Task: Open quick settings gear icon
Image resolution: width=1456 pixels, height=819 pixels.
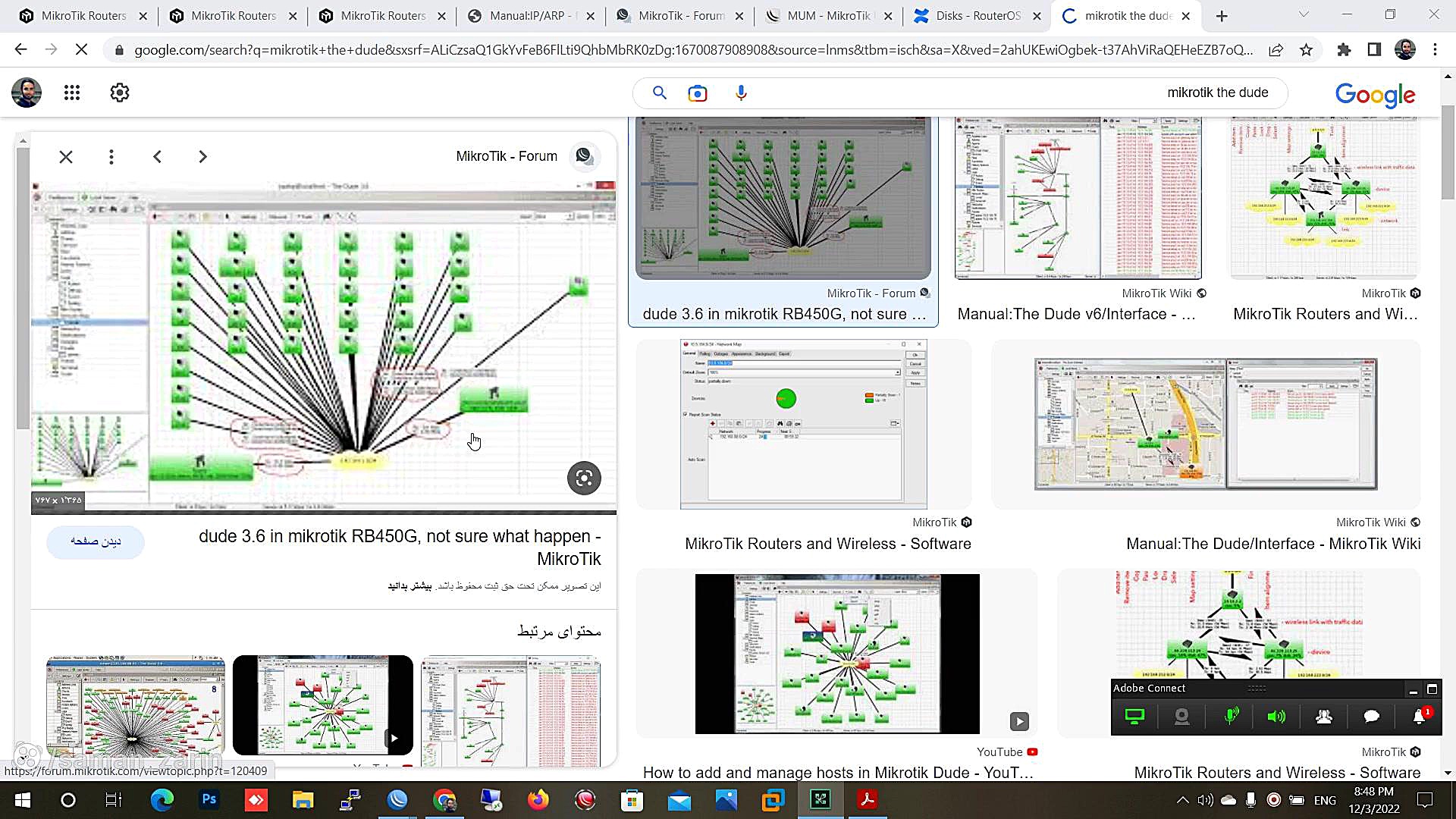Action: 120,93
